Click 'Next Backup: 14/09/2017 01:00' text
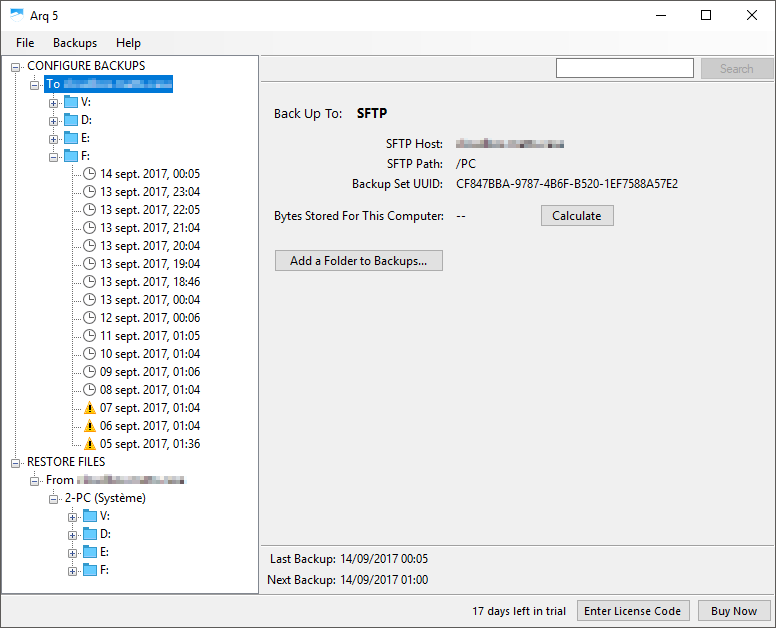The width and height of the screenshot is (776, 628). pyautogui.click(x=347, y=580)
